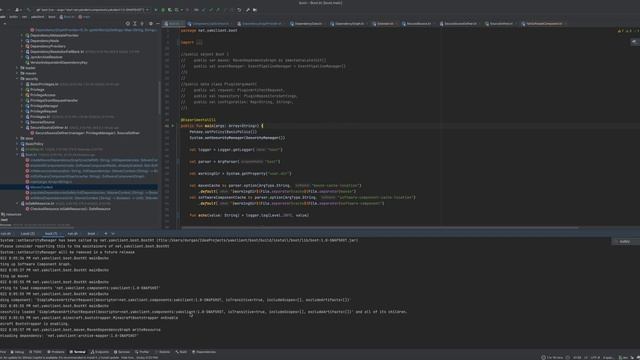Expand the collapsed import statement
640x360 pixels.
point(199,42)
